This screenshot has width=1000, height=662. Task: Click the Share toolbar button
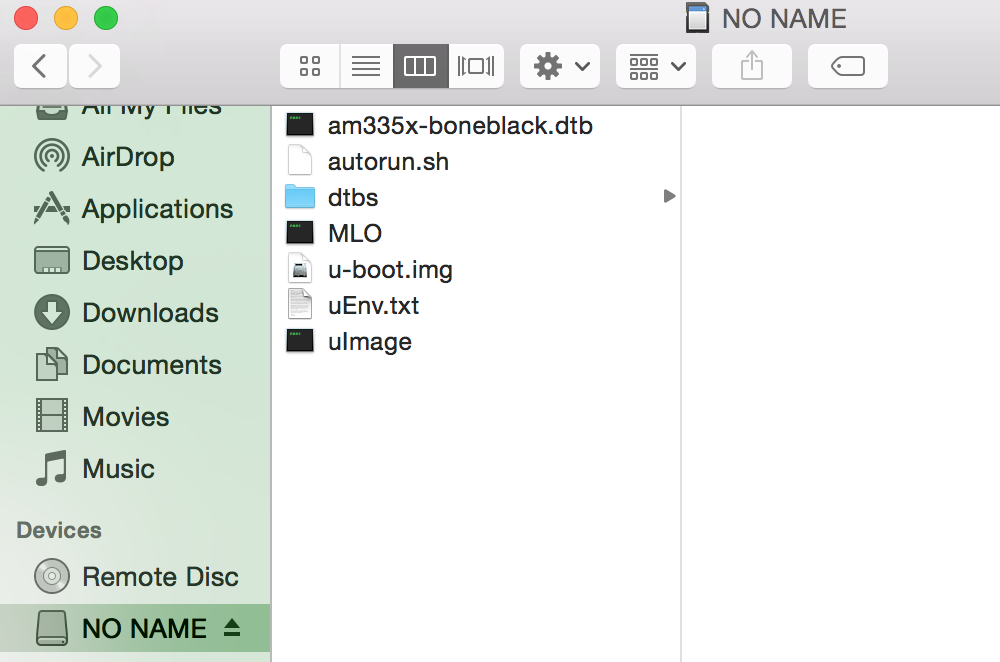tap(751, 66)
